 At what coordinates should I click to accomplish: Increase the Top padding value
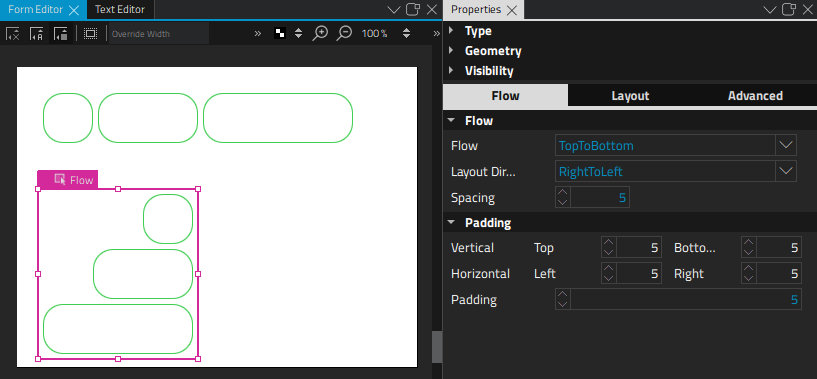pyautogui.click(x=609, y=242)
